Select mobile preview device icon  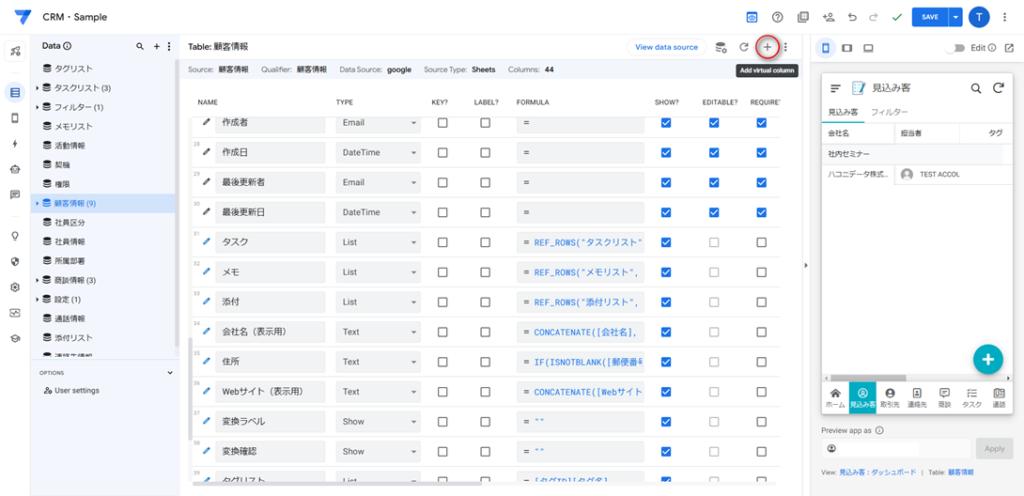(x=825, y=48)
